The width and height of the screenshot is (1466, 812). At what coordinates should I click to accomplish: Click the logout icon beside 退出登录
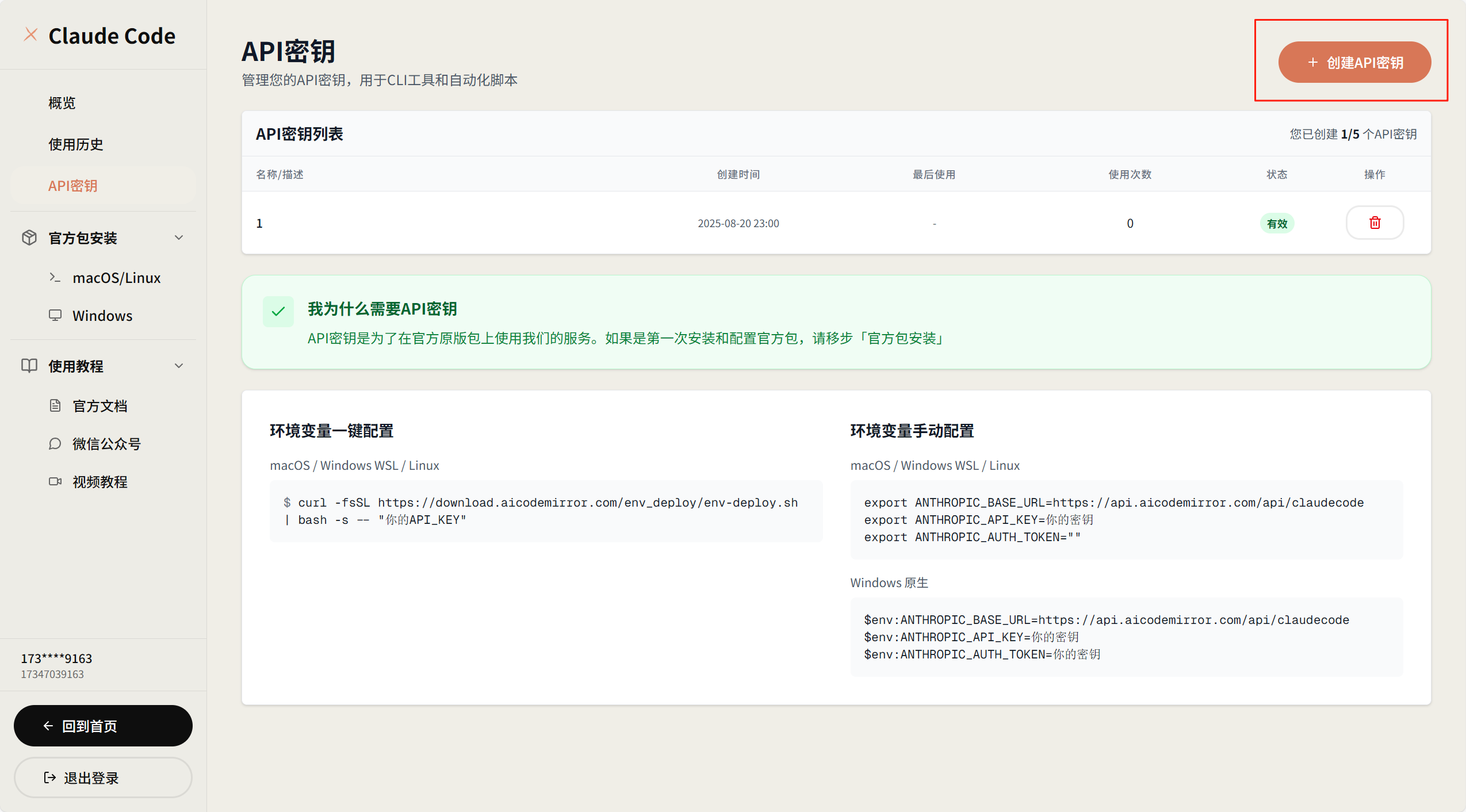point(49,777)
